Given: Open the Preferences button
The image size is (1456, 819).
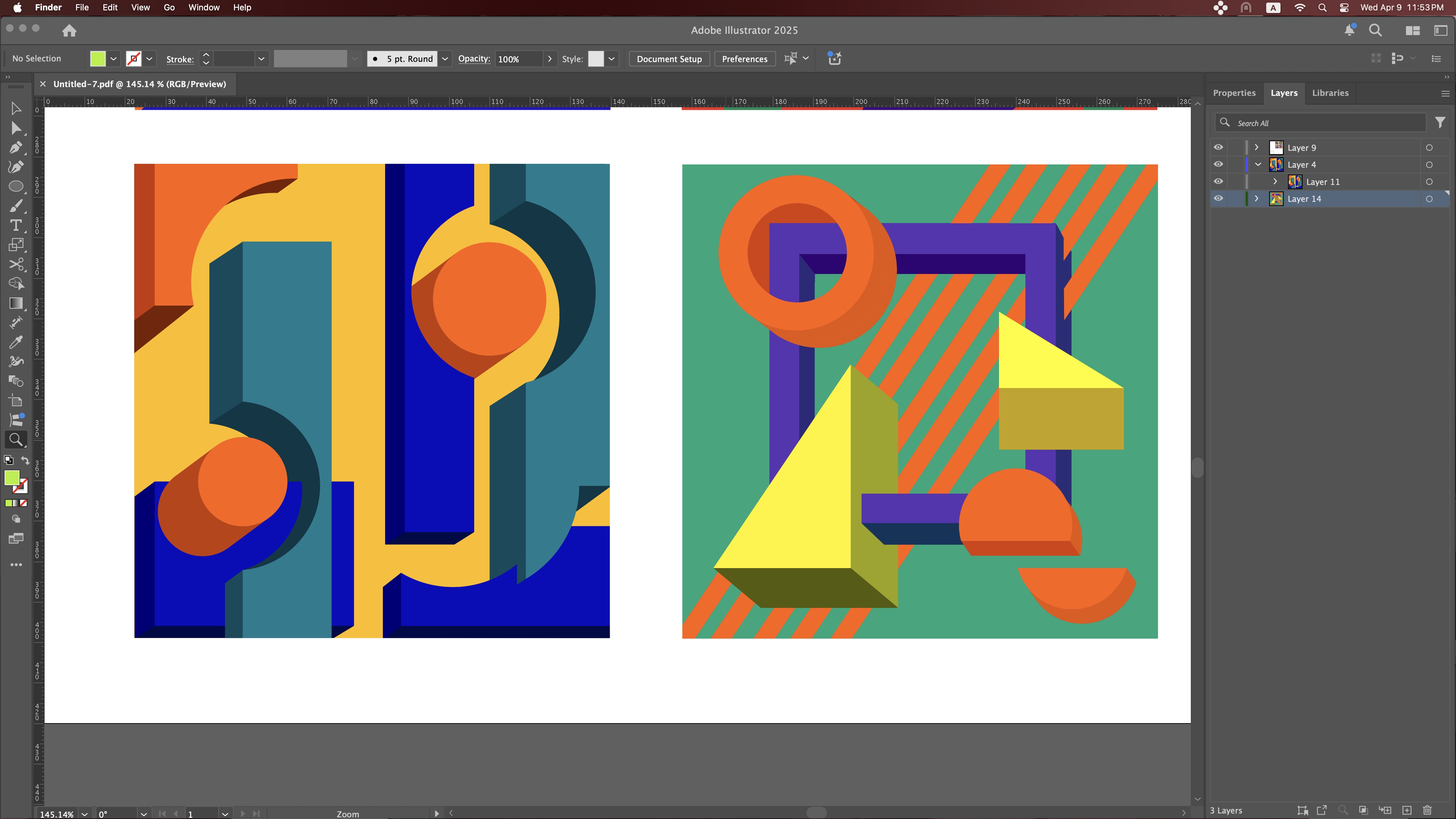Looking at the screenshot, I should [745, 58].
